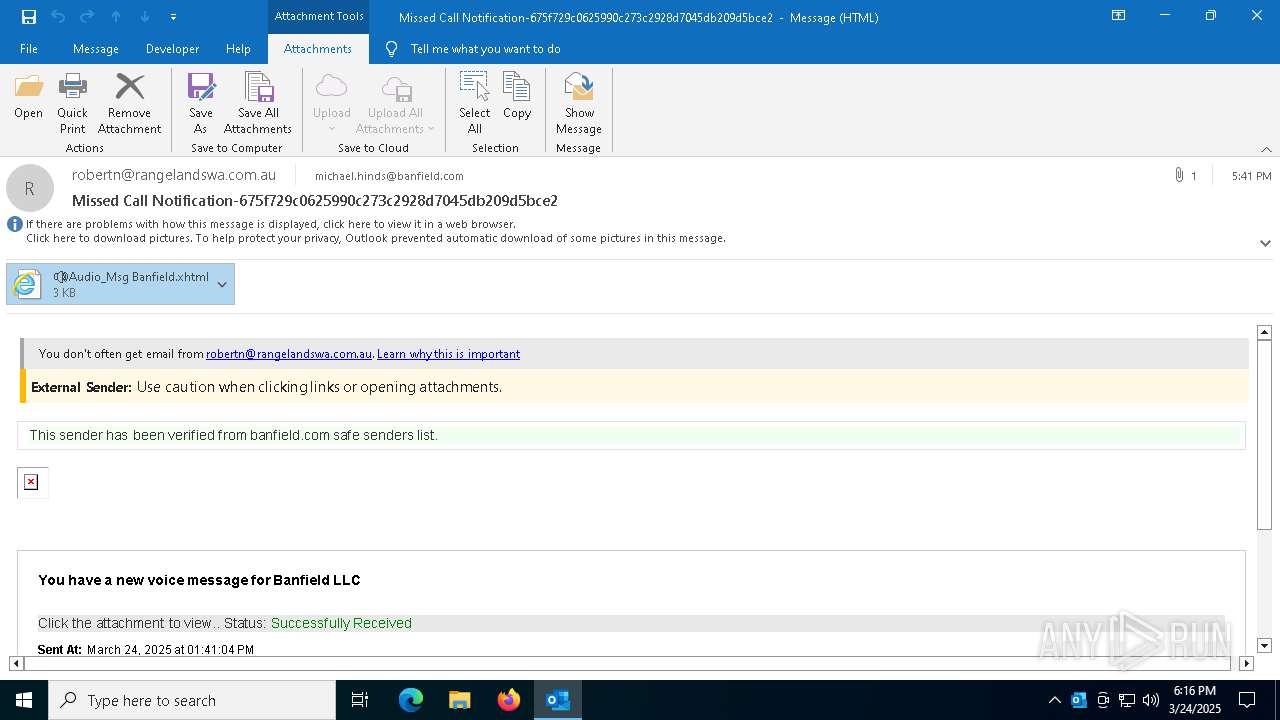Viewport: 1280px width, 720px height.
Task: Click the vertical scrollbar down arrow
Action: click(x=1264, y=646)
